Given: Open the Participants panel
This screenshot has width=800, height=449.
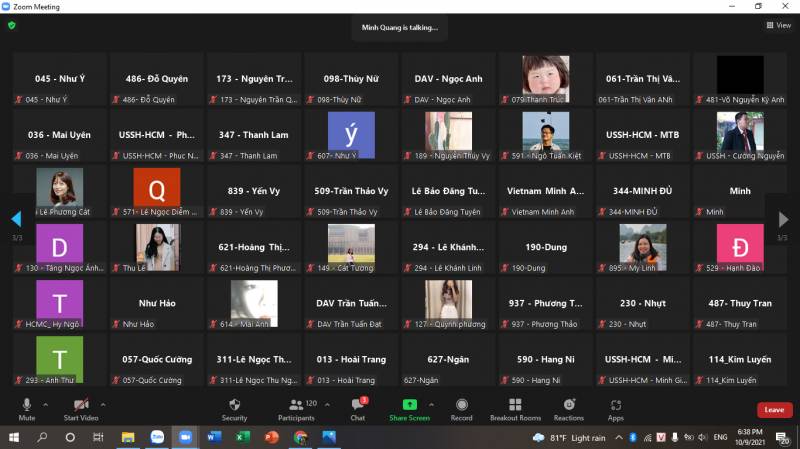Looking at the screenshot, I should (296, 405).
